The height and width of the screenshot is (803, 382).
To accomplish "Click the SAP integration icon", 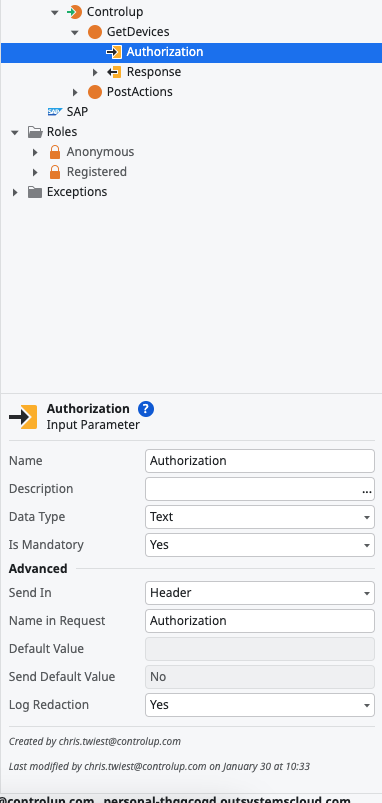I will click(55, 112).
